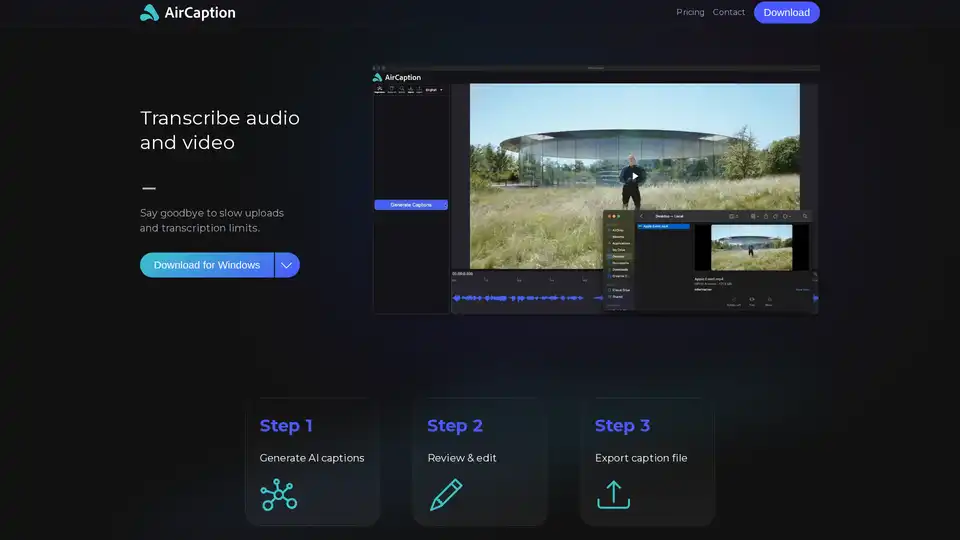Click the blue Download button in header
Viewport: 960px width, 540px height.
[786, 13]
